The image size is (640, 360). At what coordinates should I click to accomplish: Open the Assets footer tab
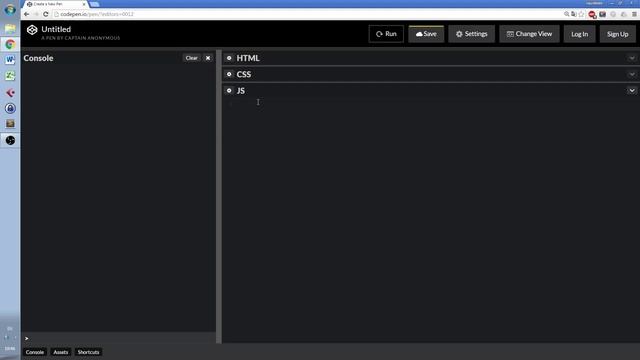pyautogui.click(x=61, y=352)
